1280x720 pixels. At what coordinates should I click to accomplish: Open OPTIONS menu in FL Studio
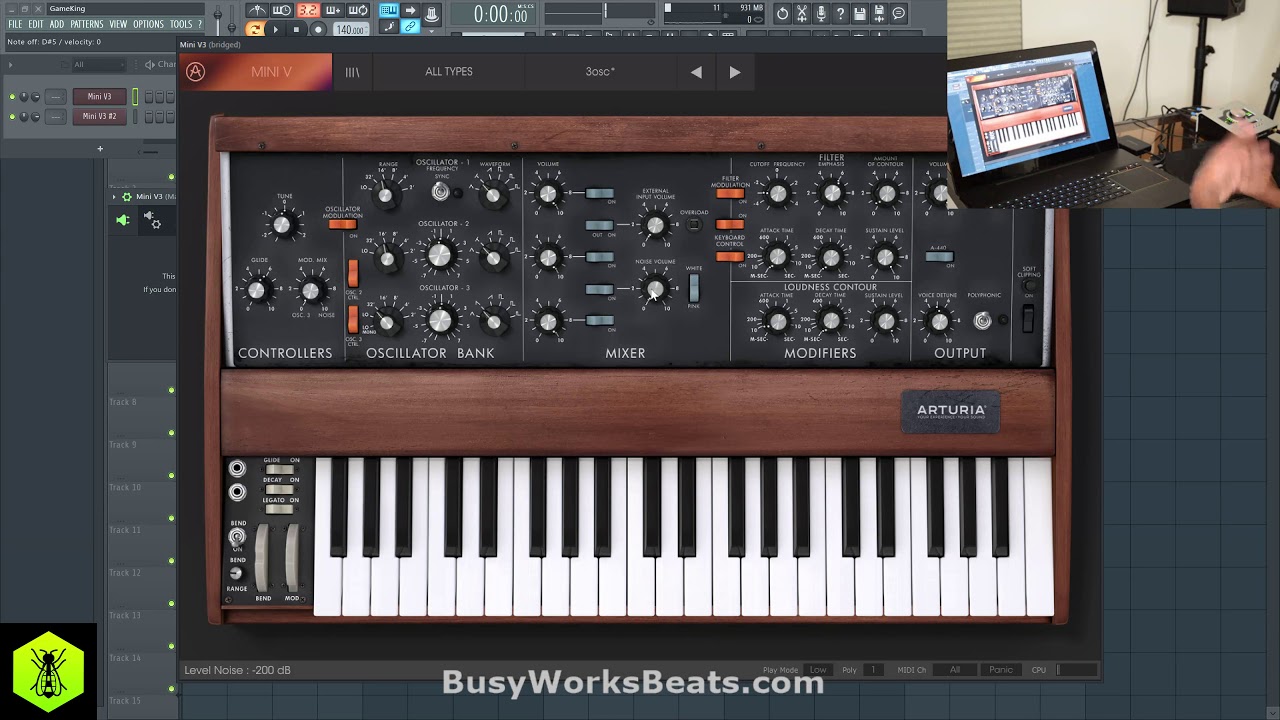pos(148,24)
